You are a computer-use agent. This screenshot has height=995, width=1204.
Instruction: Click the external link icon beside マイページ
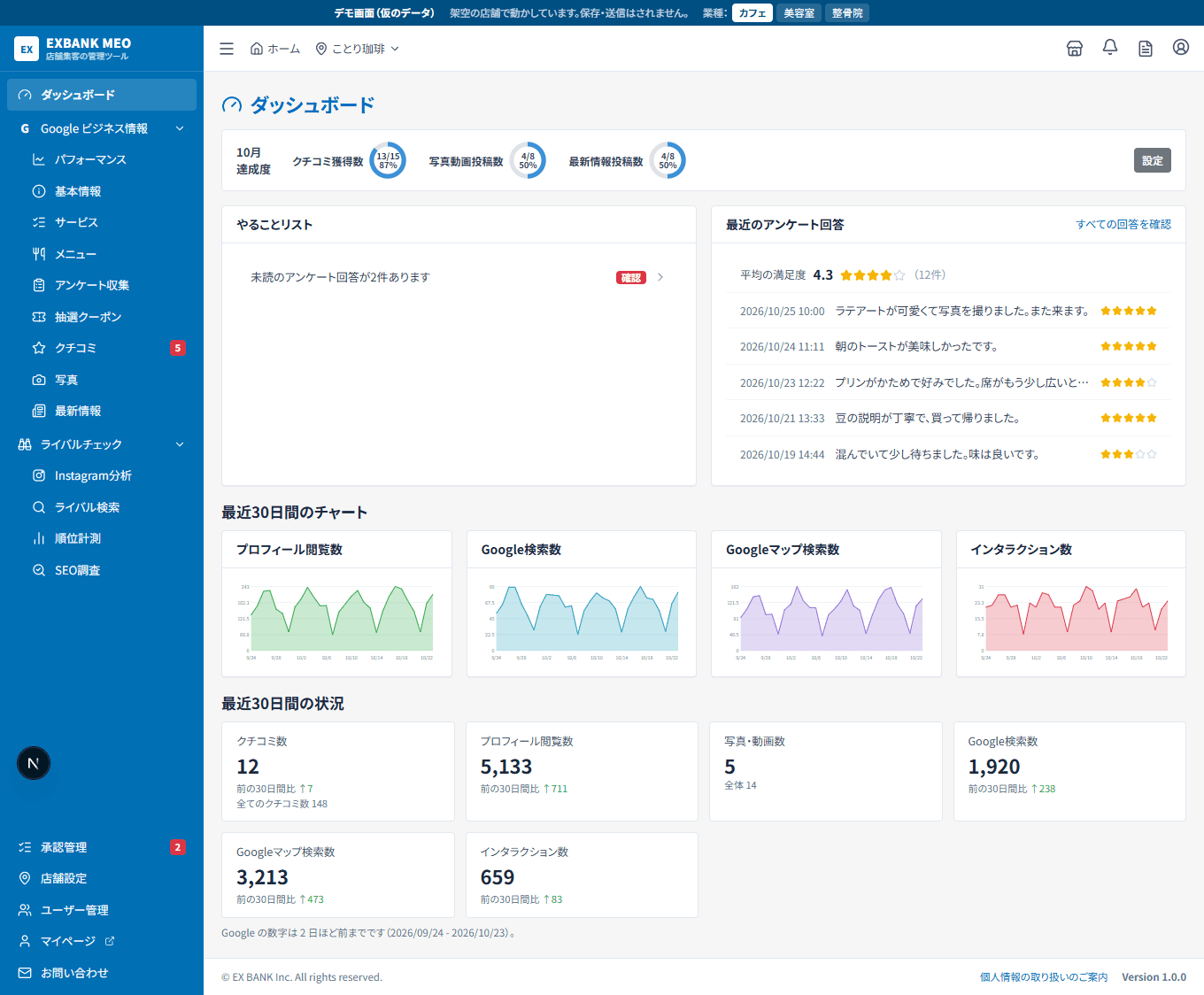click(x=110, y=941)
